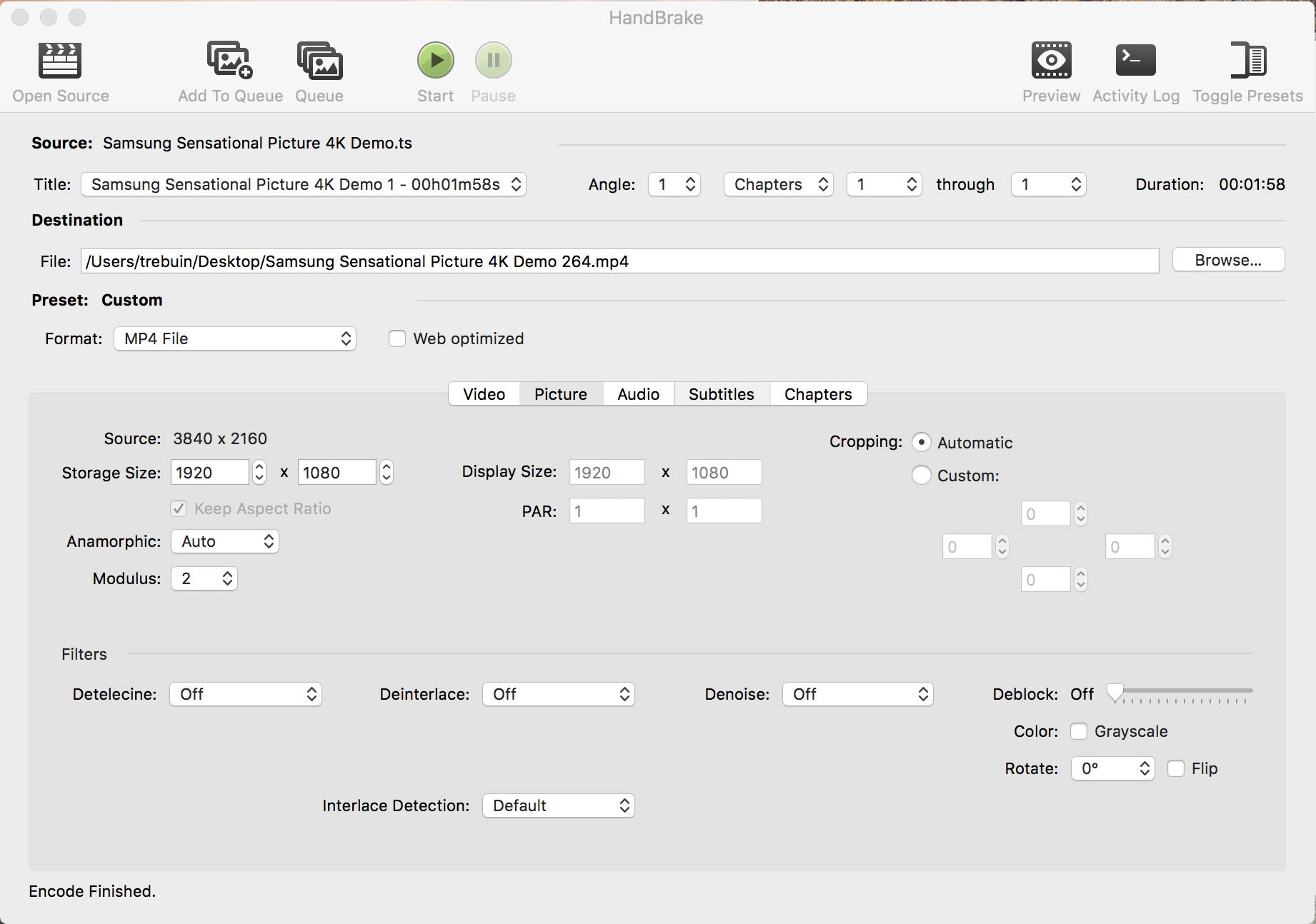Open the Subtitles tab
This screenshot has width=1316, height=924.
click(x=722, y=394)
